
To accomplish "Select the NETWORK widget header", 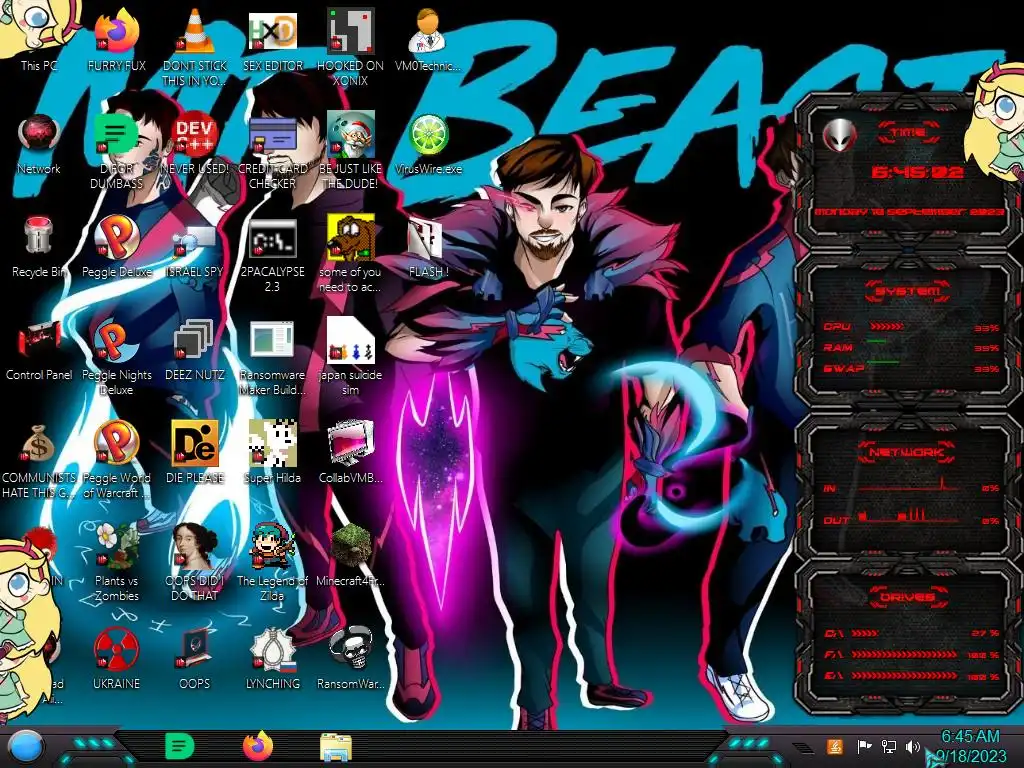I will (x=908, y=452).
